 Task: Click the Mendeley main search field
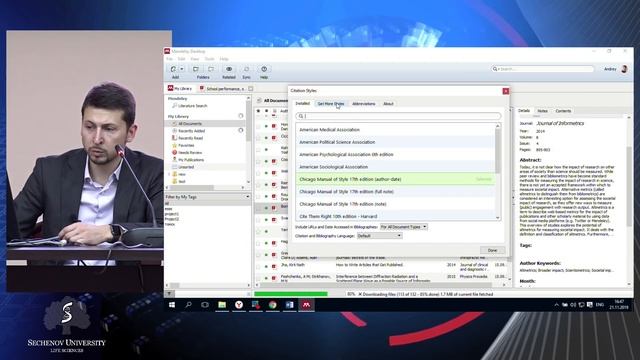pos(542,69)
